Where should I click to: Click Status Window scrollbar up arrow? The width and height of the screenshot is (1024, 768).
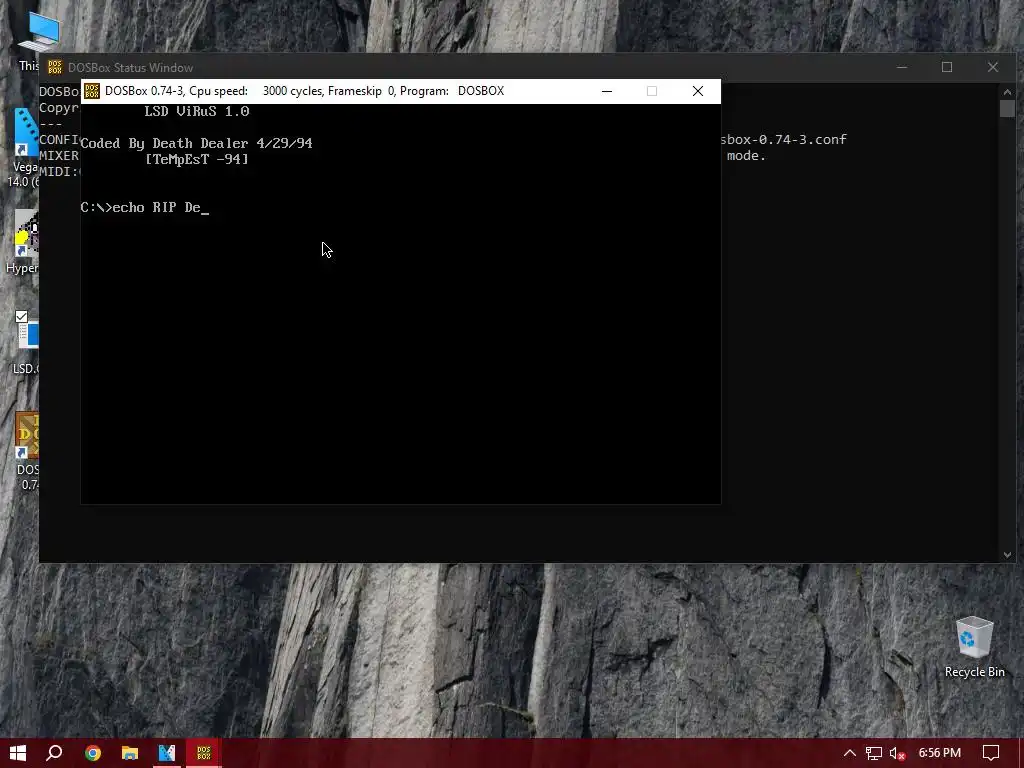pos(1007,92)
